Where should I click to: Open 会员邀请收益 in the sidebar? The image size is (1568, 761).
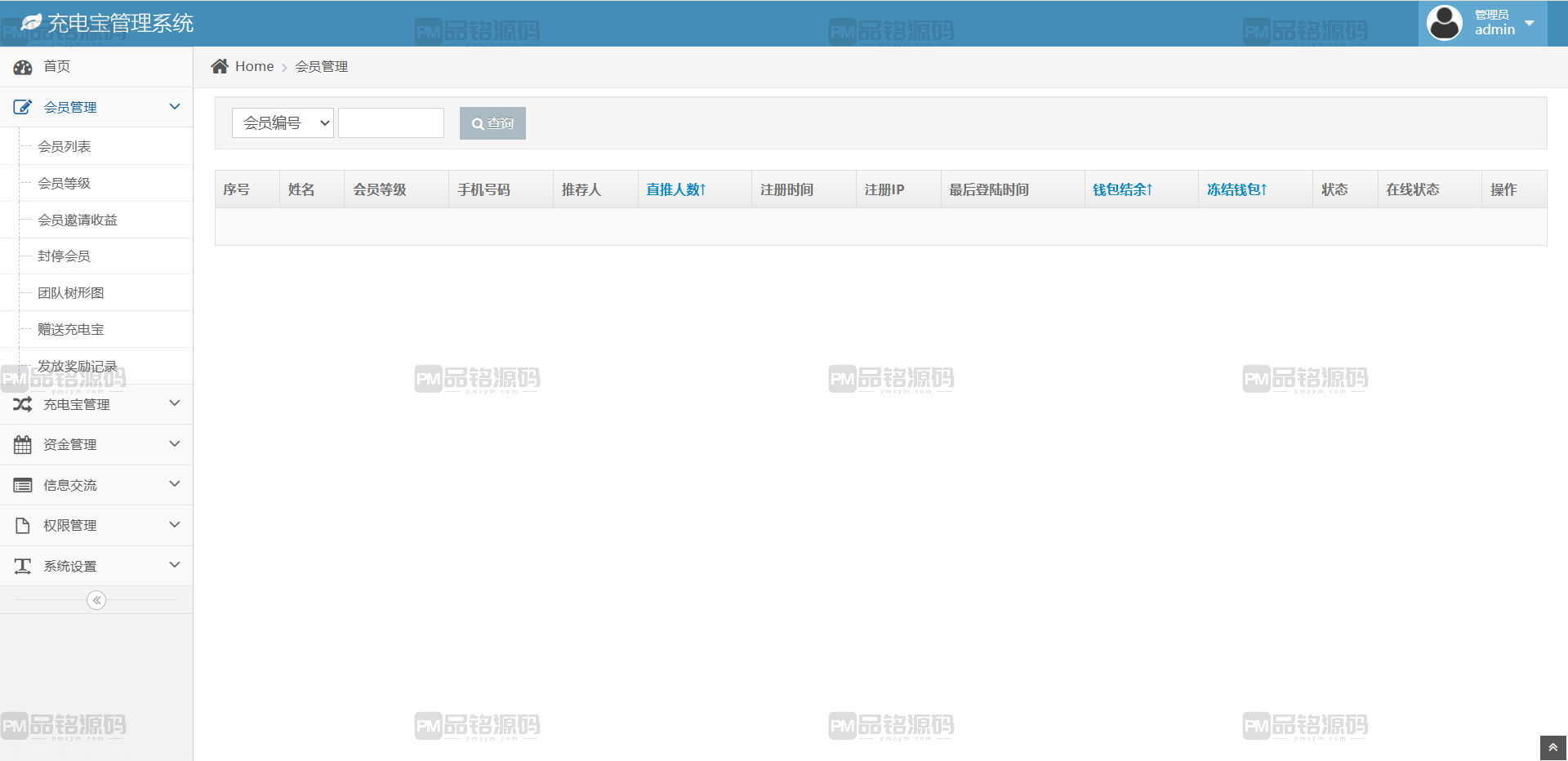coord(78,220)
